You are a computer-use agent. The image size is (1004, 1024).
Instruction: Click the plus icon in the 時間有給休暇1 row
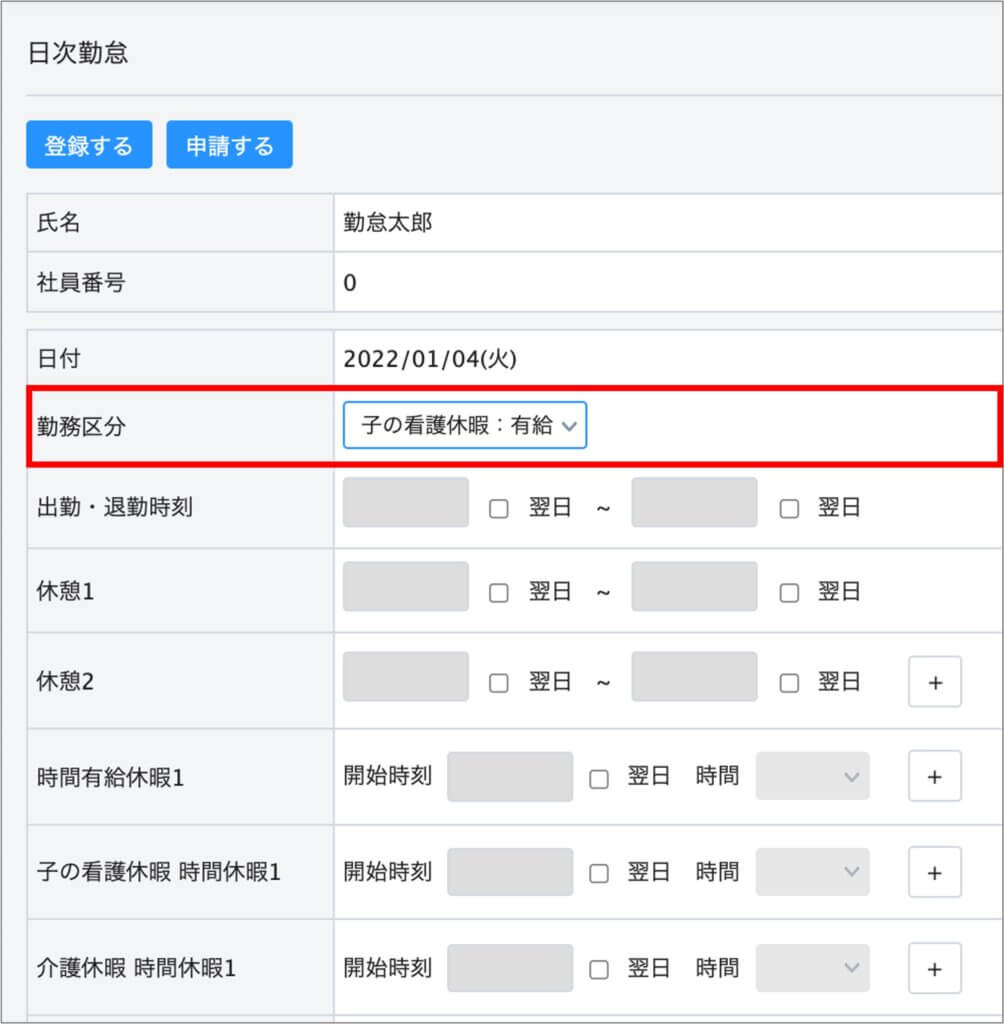point(934,776)
